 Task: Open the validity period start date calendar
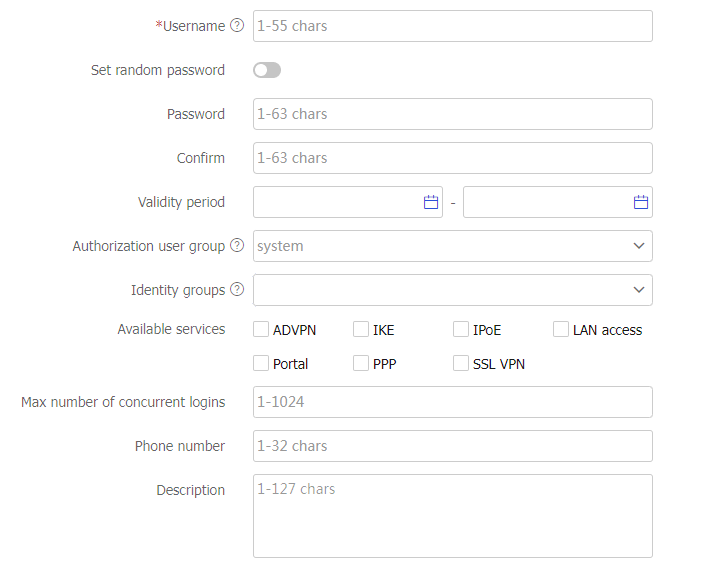pos(431,202)
